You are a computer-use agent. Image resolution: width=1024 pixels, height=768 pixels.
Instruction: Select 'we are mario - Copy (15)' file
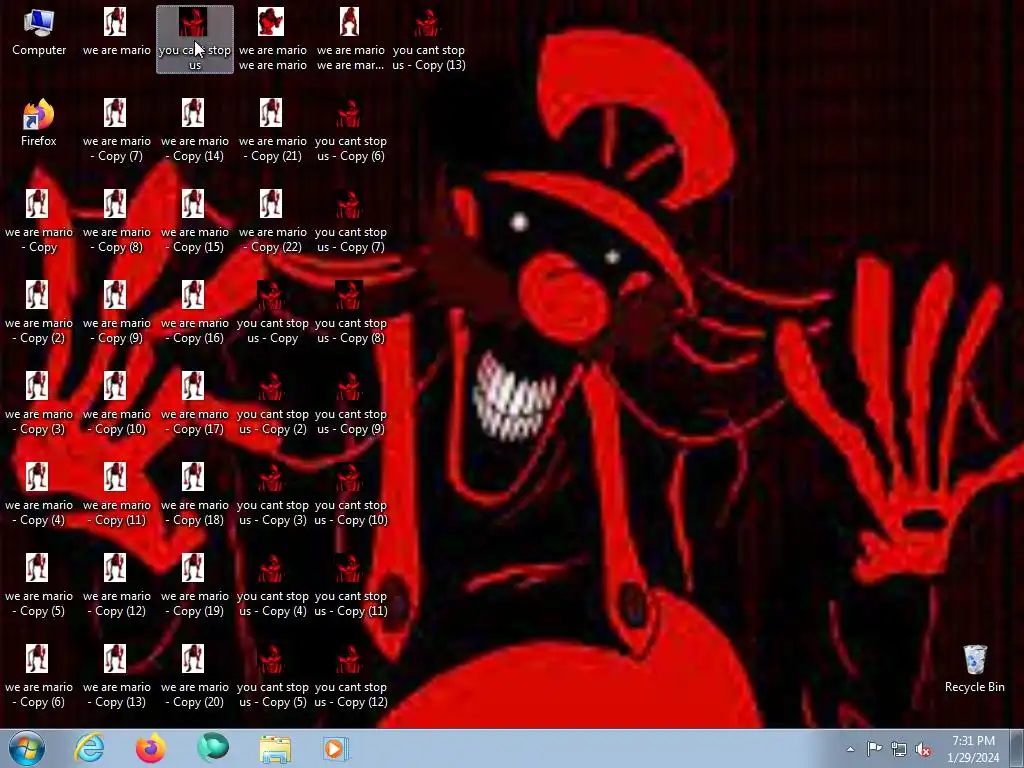point(195,221)
